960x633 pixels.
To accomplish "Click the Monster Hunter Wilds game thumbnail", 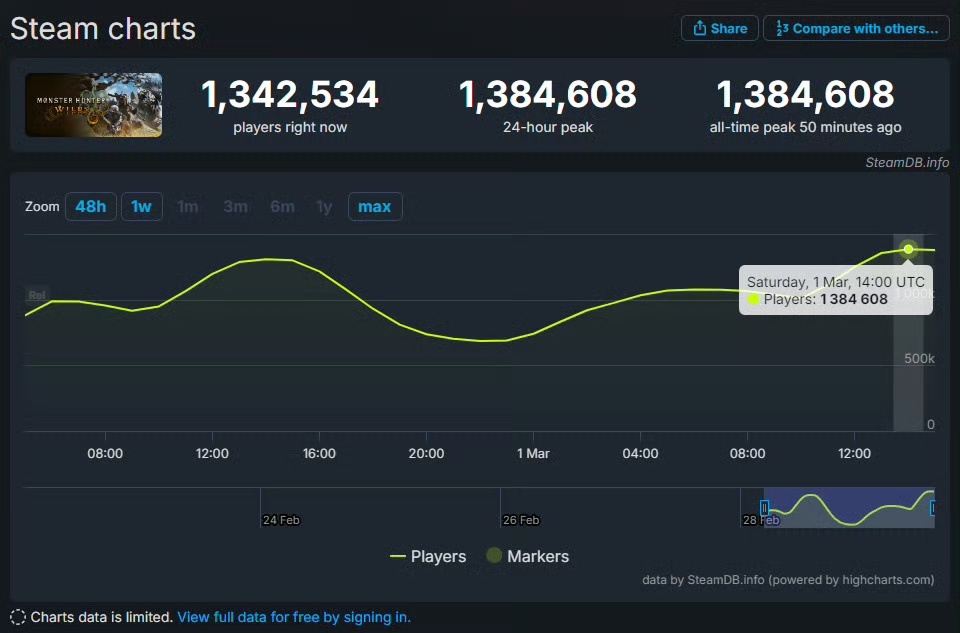I will [x=94, y=105].
